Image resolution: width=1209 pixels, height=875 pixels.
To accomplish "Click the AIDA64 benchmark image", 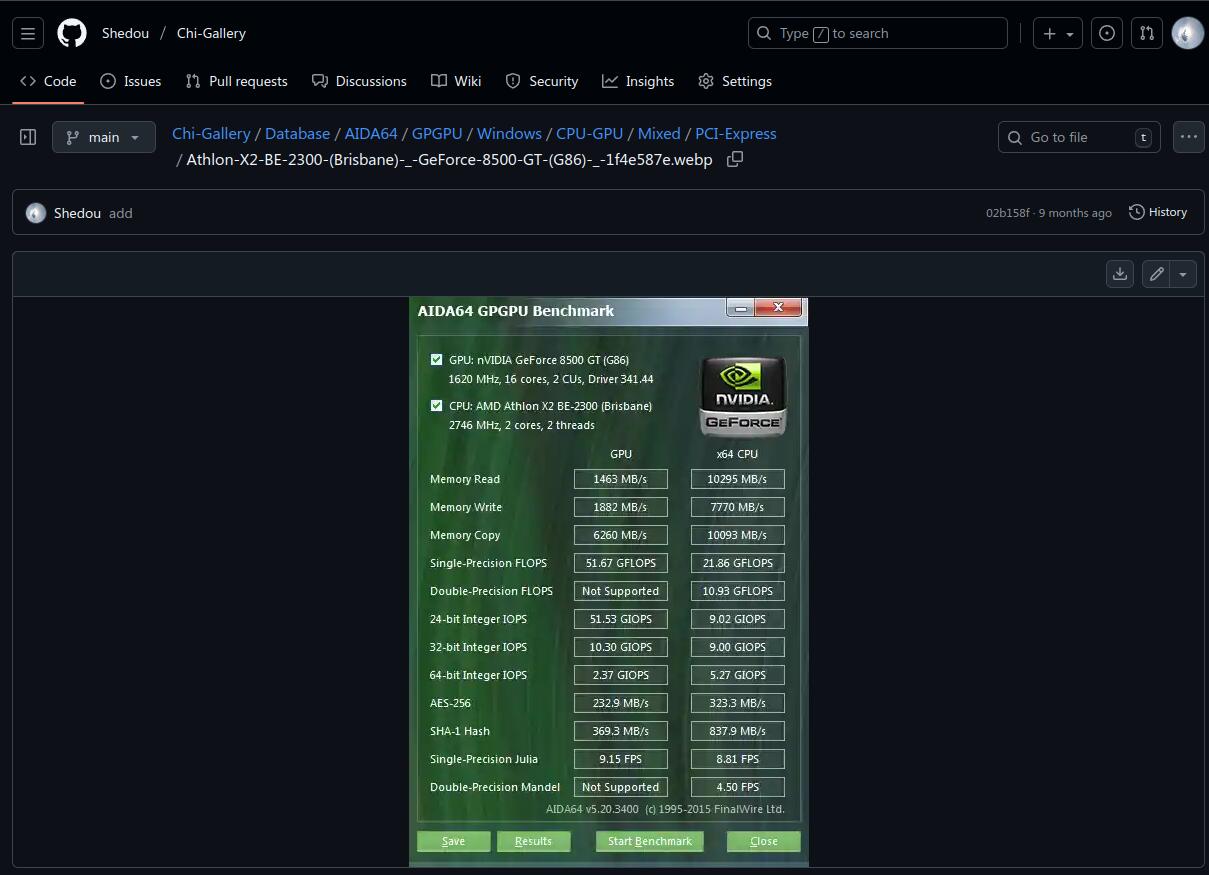I will click(x=608, y=582).
